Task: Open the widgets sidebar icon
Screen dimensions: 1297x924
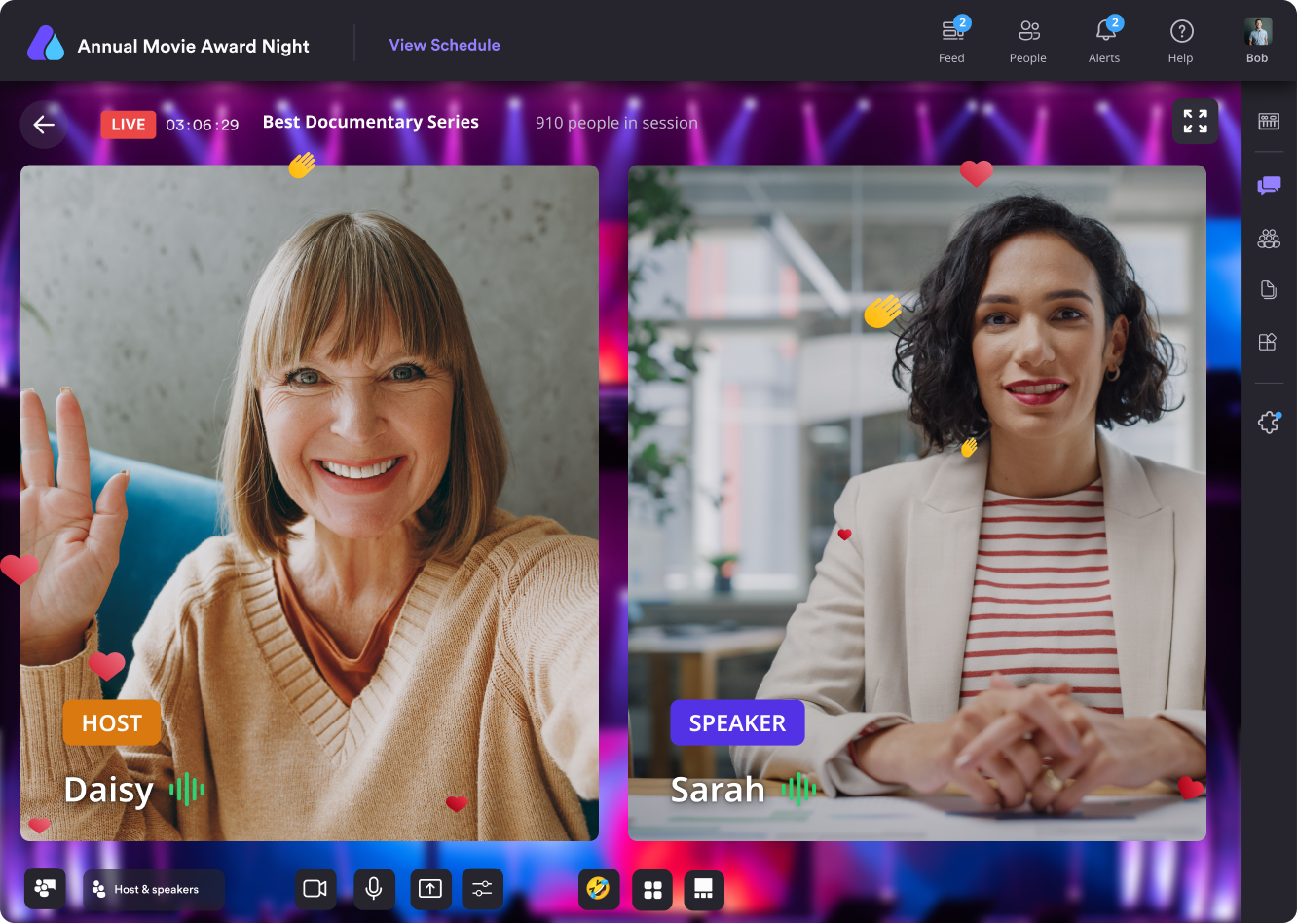Action: click(x=1268, y=342)
